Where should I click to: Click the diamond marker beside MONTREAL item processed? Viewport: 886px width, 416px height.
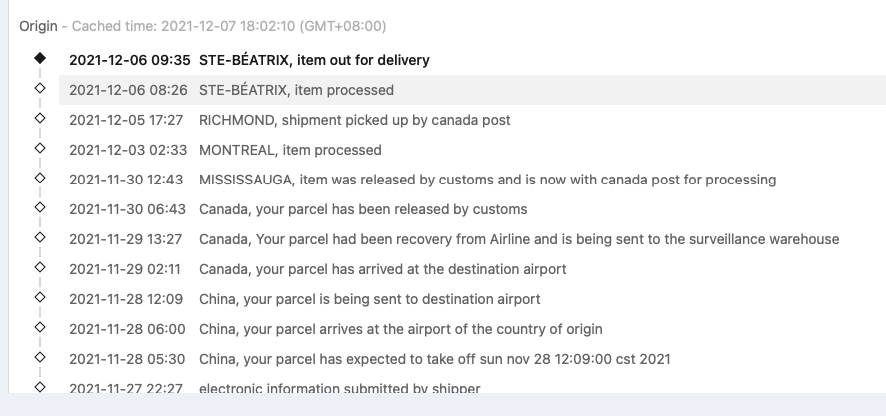pos(40,148)
